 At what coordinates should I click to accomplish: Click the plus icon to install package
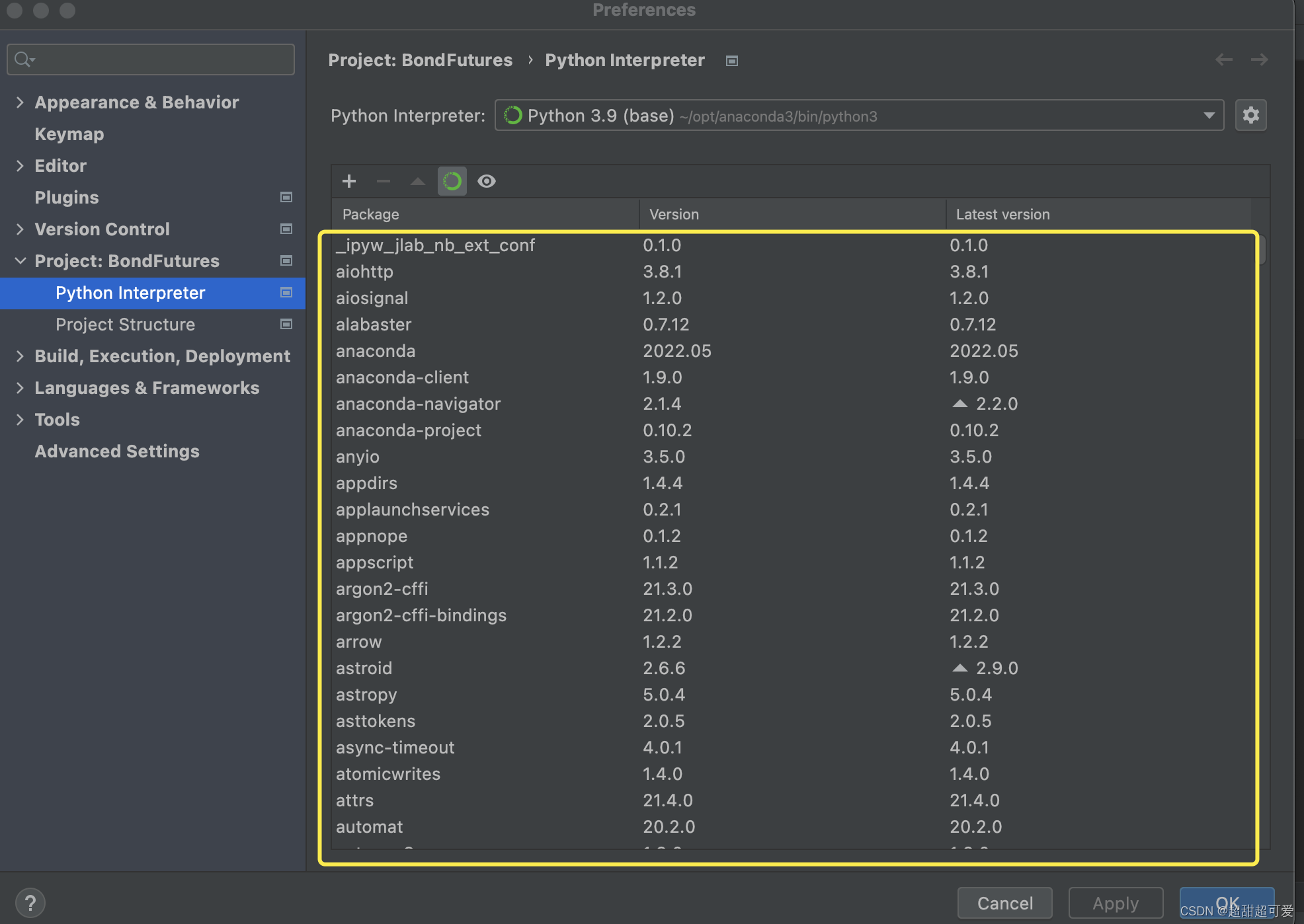pyautogui.click(x=349, y=181)
